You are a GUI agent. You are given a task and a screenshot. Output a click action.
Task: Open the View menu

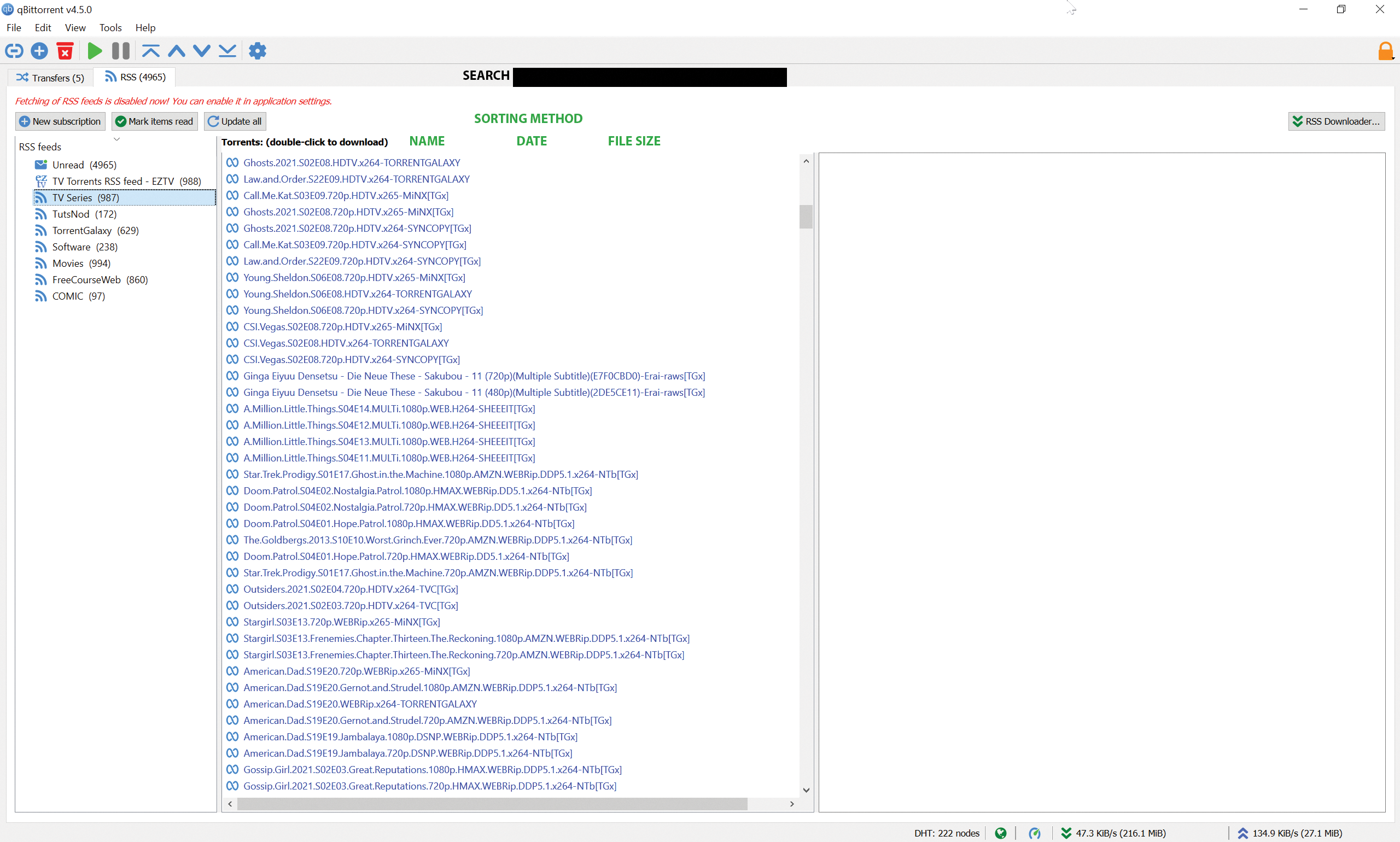coord(75,27)
